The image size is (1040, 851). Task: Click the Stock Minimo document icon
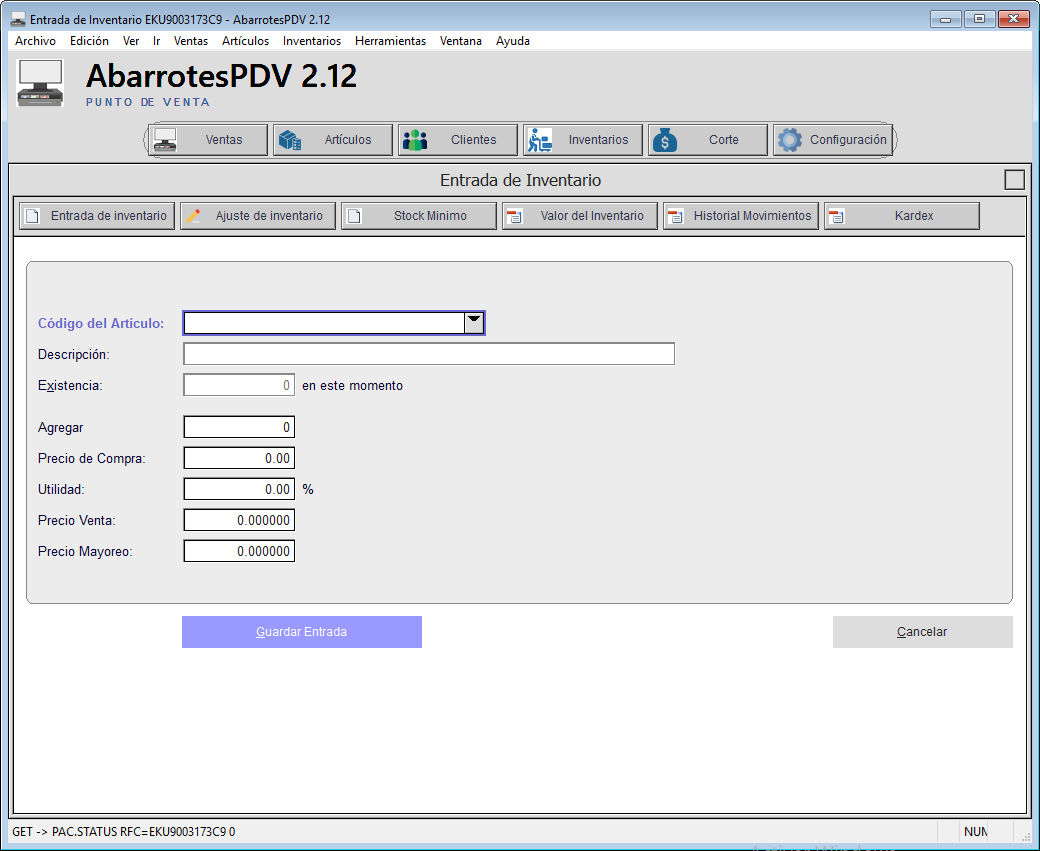point(354,216)
